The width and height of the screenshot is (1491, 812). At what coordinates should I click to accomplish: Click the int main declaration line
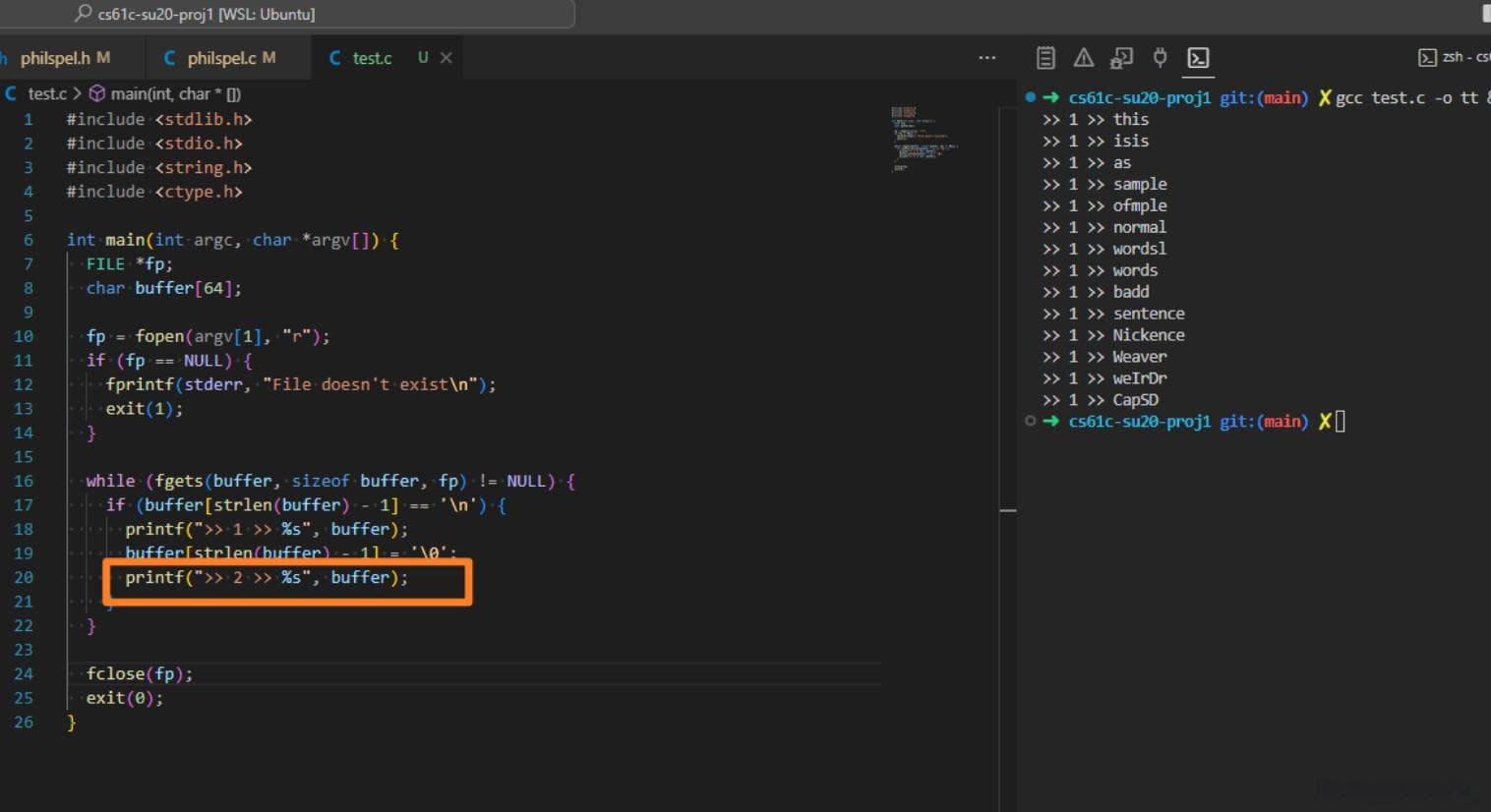(x=233, y=240)
